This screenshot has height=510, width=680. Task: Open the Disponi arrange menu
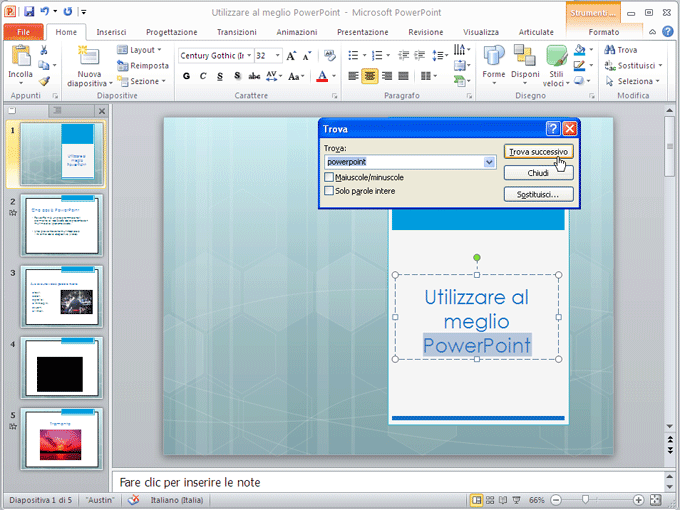pyautogui.click(x=525, y=65)
